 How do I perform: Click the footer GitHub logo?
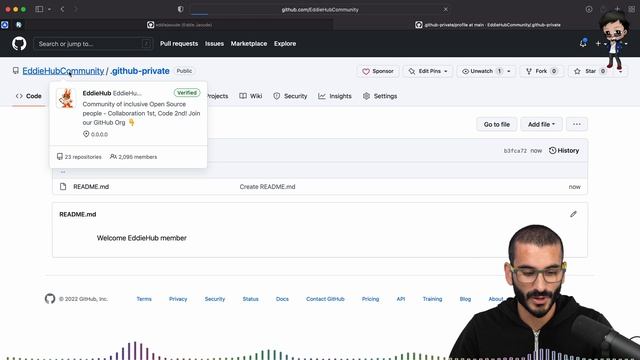click(x=50, y=299)
